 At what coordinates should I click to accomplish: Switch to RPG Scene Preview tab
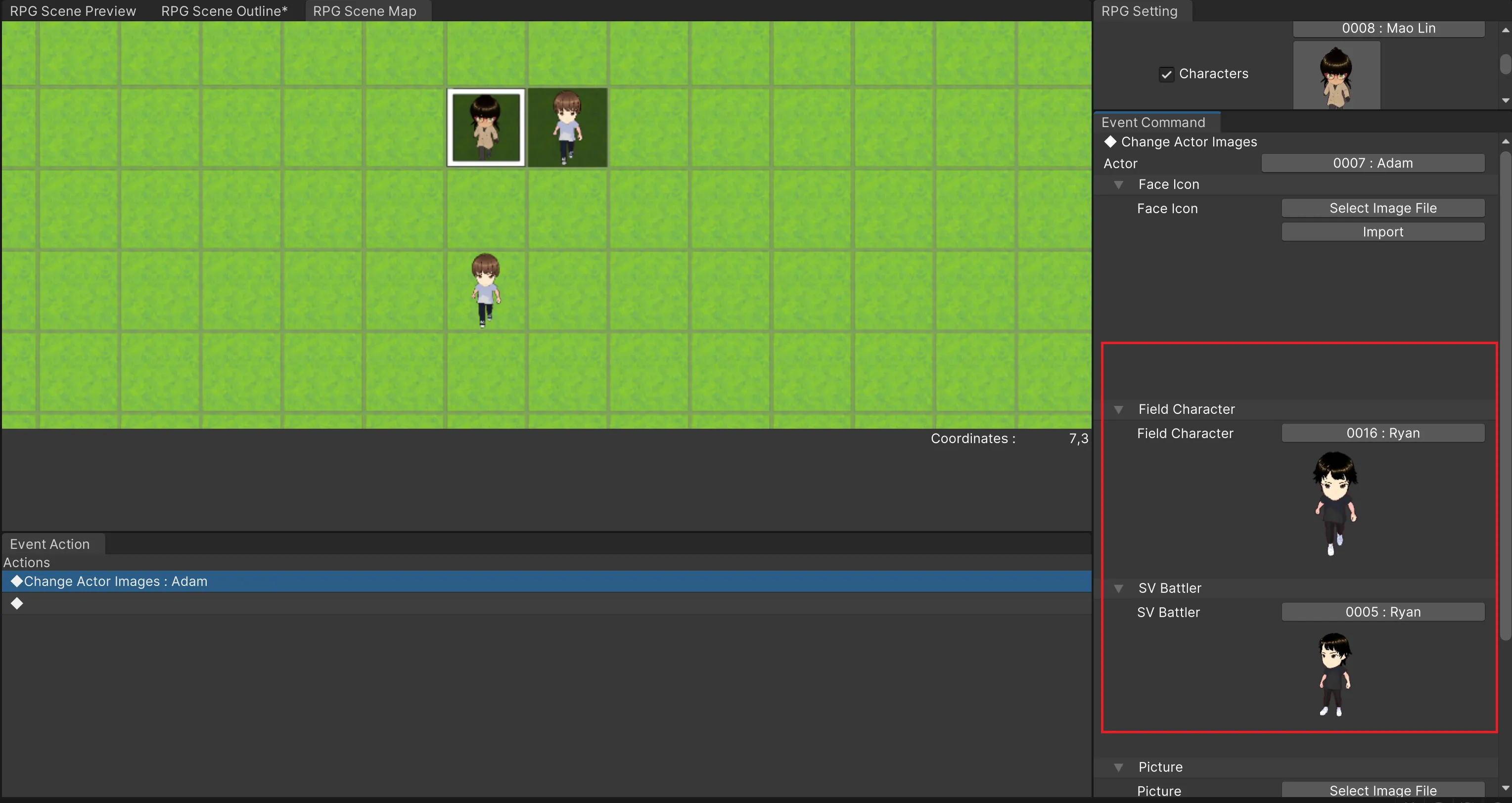pos(73,11)
